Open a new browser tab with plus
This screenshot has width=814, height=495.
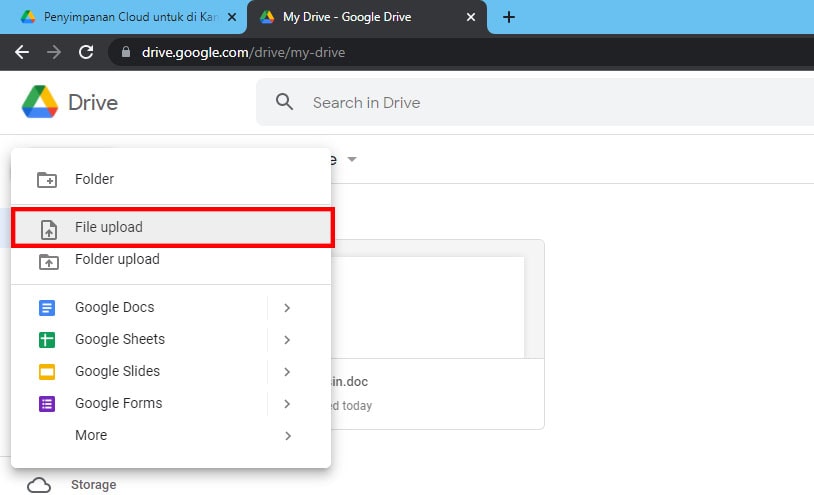[509, 17]
